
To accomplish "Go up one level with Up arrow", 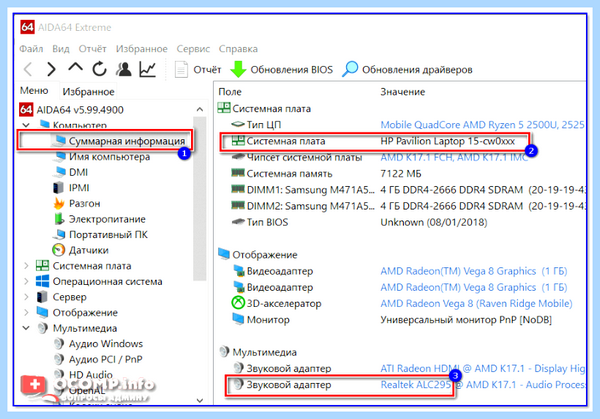I will click(x=75, y=68).
